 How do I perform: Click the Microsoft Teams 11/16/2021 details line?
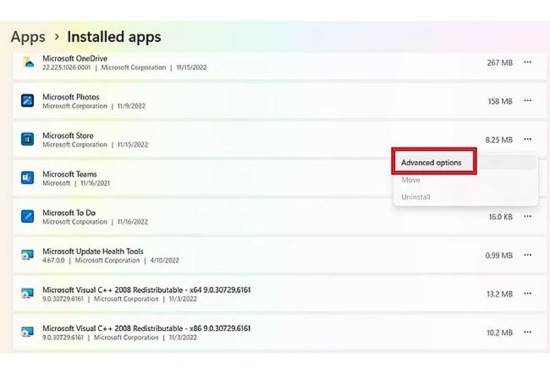[x=76, y=183]
